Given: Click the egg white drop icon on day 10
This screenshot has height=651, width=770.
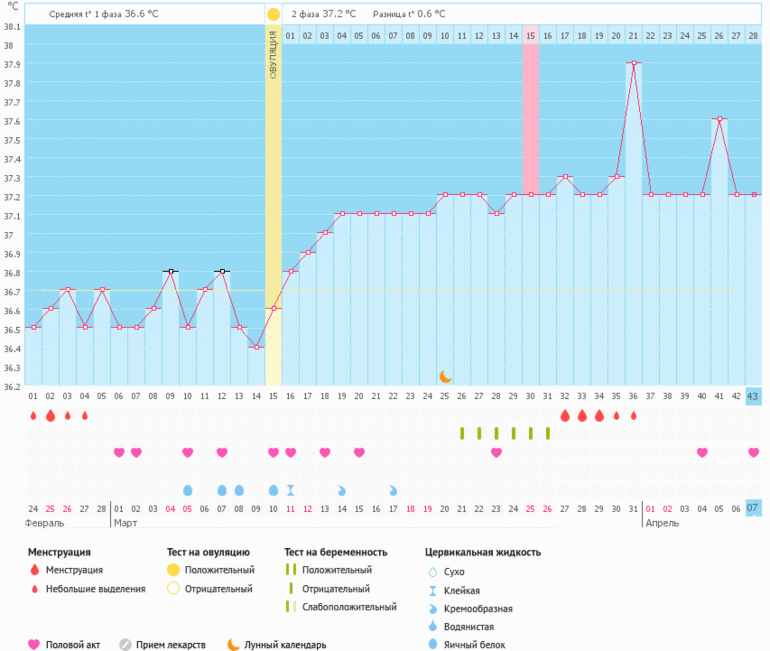Looking at the screenshot, I should click(187, 490).
